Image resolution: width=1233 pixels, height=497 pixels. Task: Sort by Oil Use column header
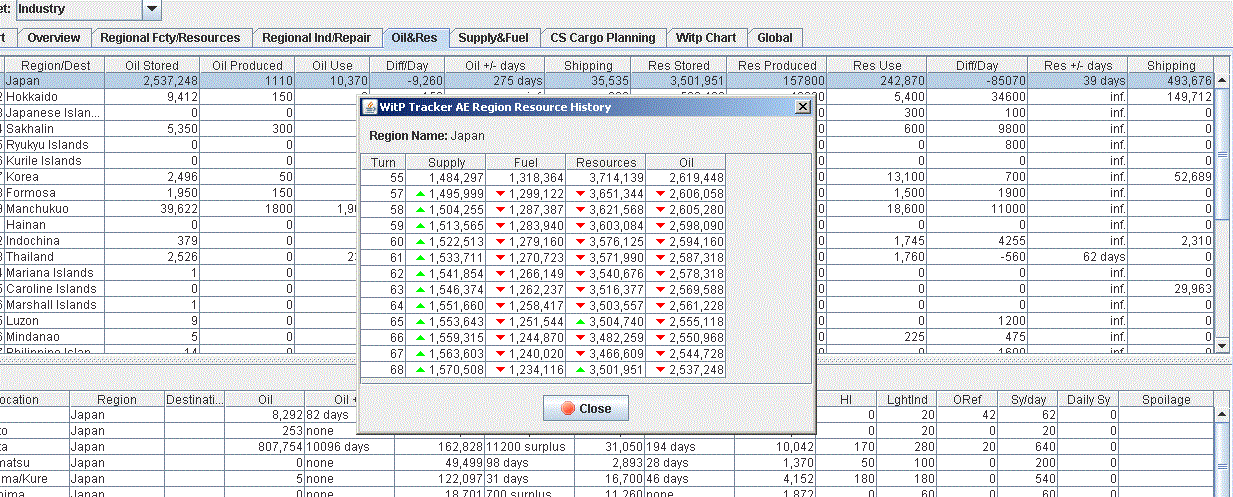click(x=333, y=65)
